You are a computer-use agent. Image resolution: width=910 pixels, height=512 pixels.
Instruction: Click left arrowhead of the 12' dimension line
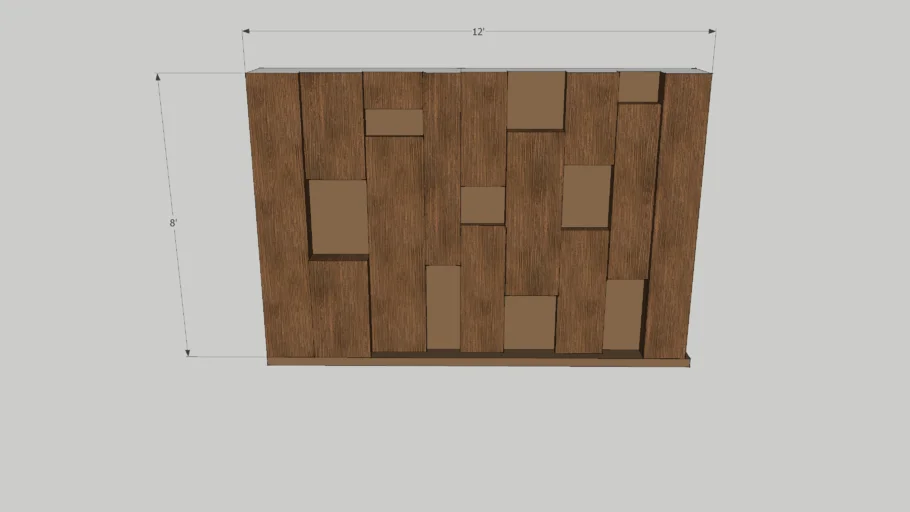click(x=246, y=32)
